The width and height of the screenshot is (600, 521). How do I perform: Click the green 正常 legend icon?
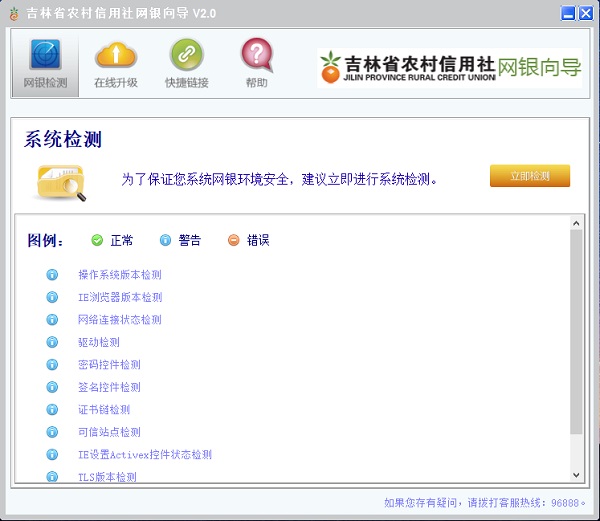pyautogui.click(x=97, y=240)
